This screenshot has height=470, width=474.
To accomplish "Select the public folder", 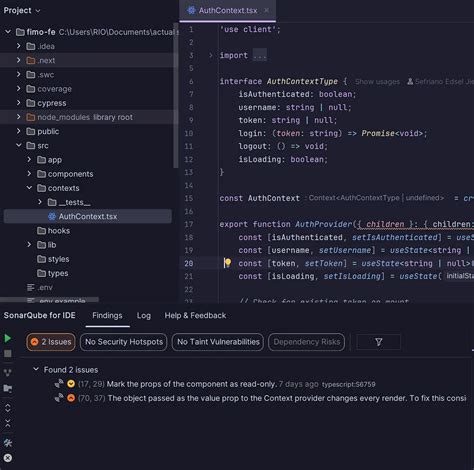I will pos(48,131).
